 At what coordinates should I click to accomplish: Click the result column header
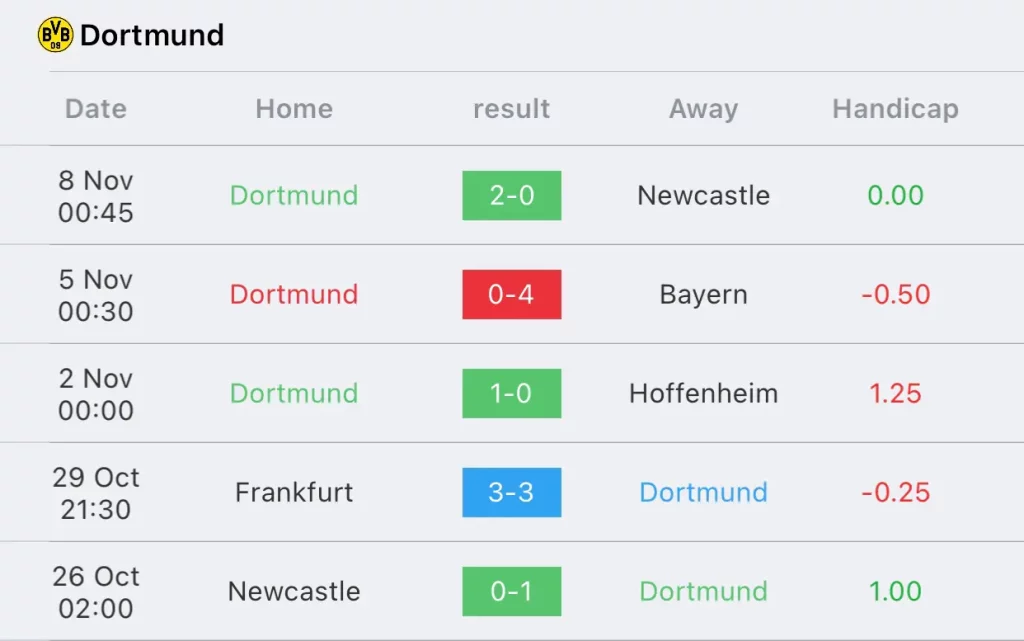pos(511,108)
